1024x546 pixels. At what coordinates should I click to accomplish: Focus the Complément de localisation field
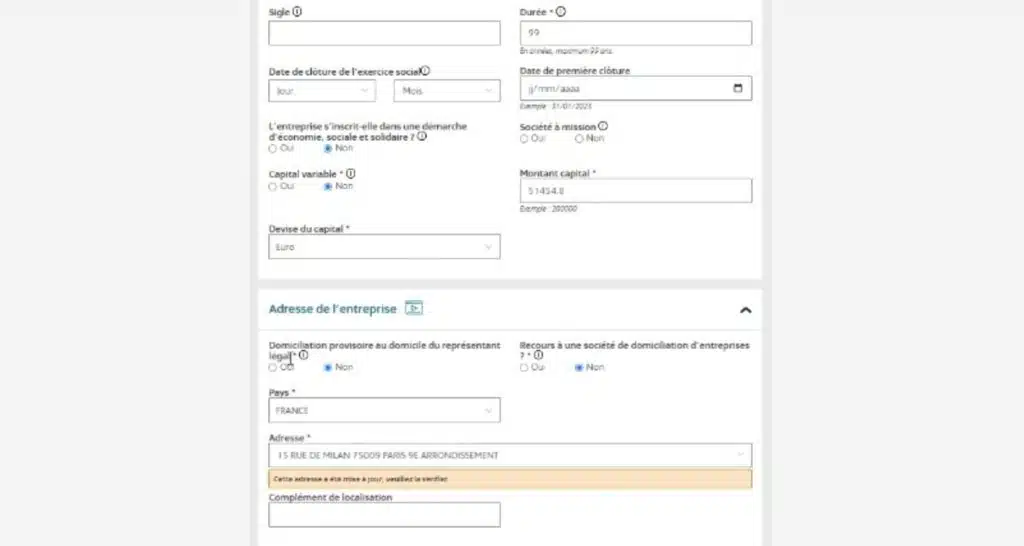[x=384, y=514]
